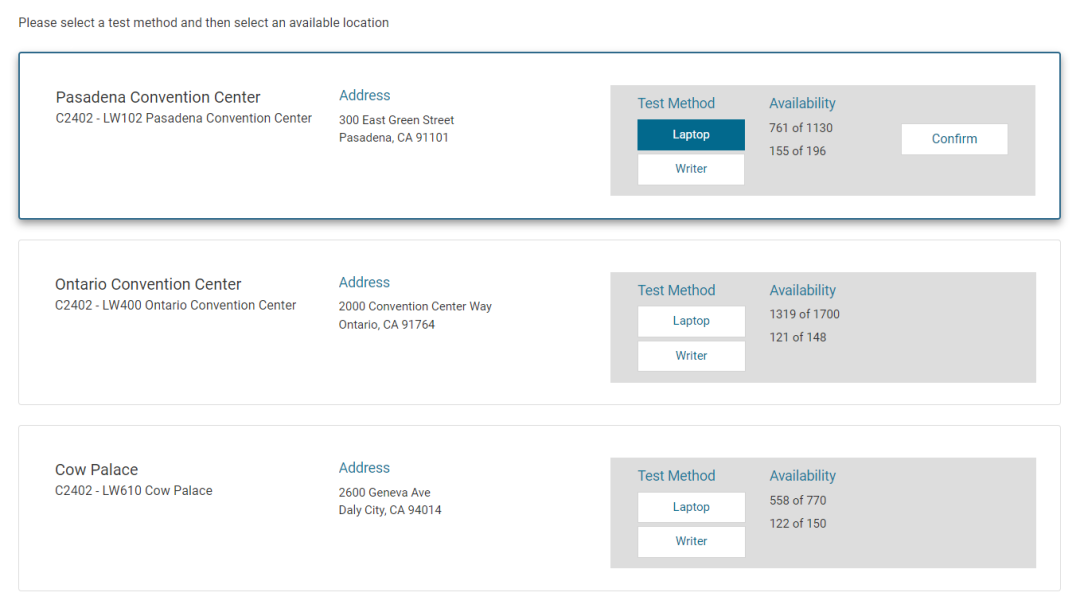The image size is (1080, 612).
Task: Pick Laptop test method for Cow Palace
Action: (691, 507)
